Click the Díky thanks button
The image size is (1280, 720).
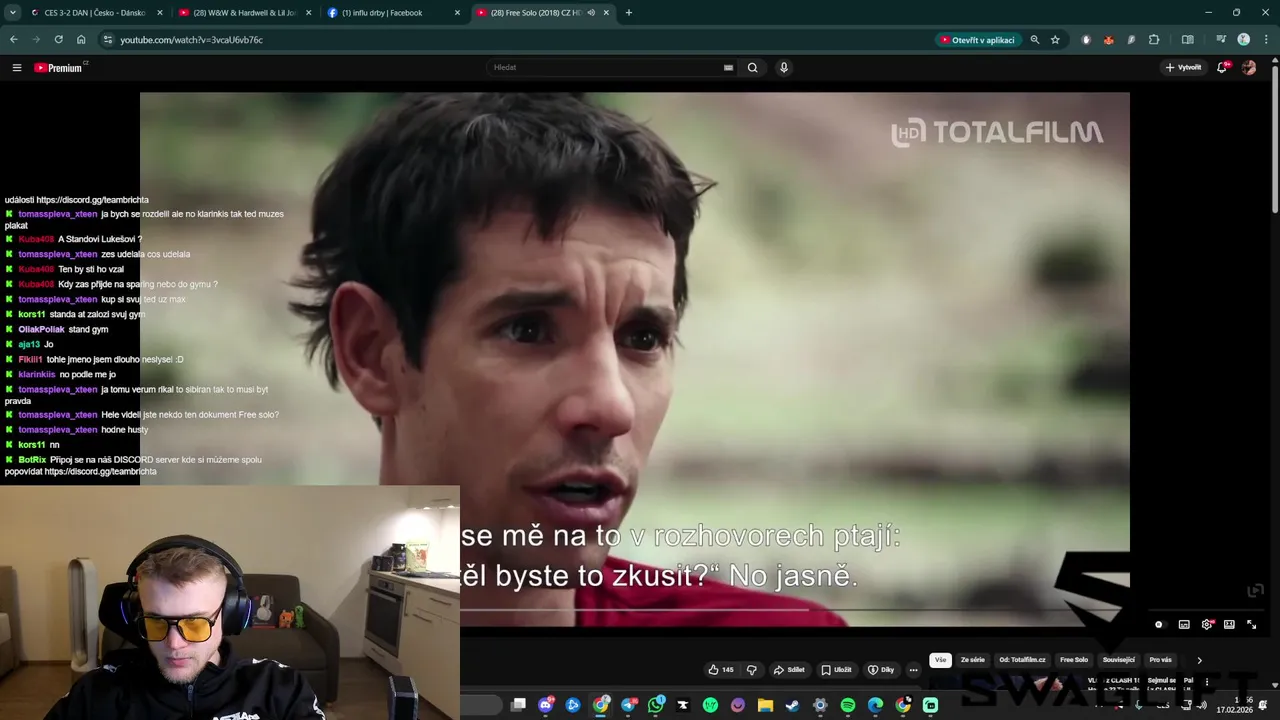pyautogui.click(x=881, y=670)
